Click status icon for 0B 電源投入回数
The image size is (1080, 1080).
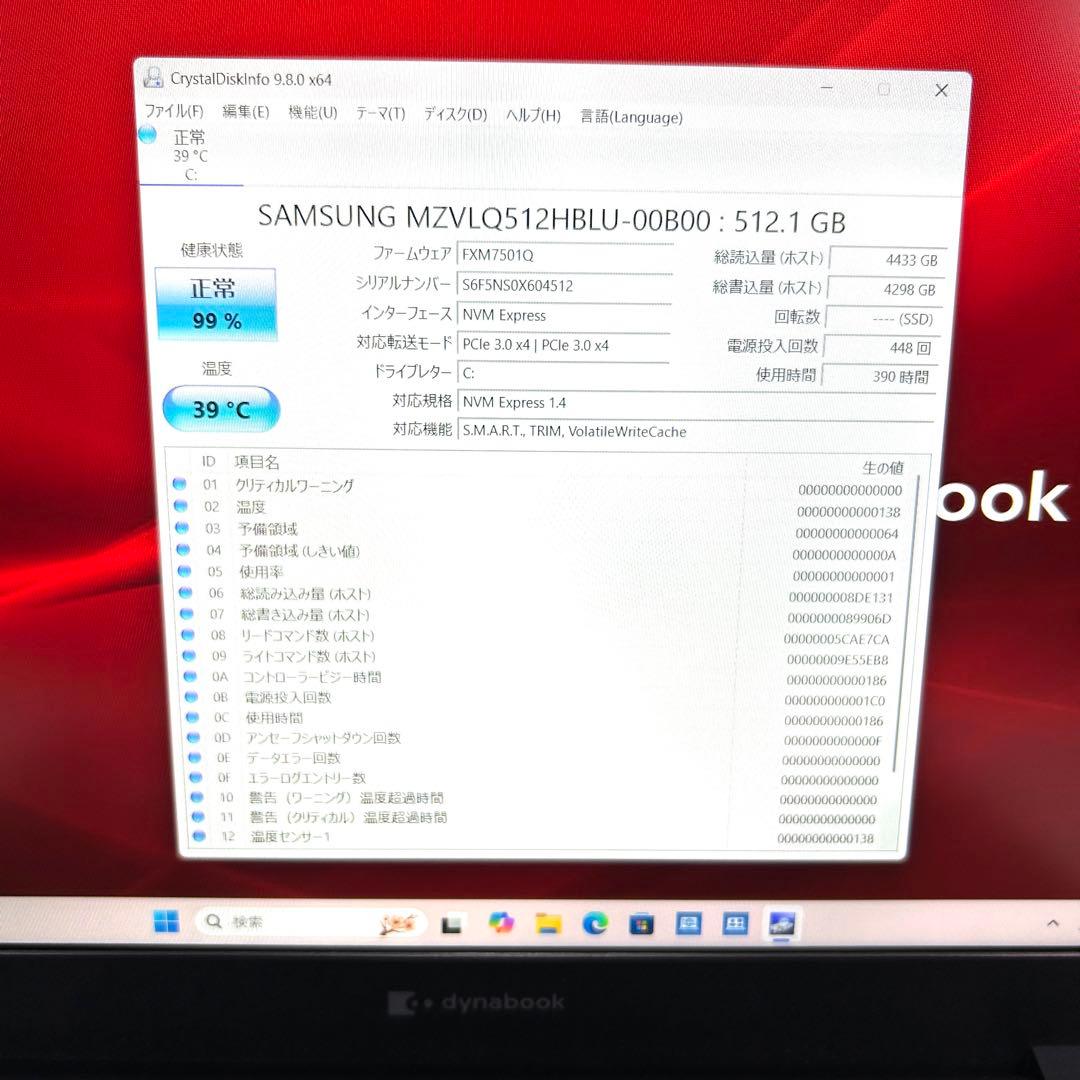point(191,696)
